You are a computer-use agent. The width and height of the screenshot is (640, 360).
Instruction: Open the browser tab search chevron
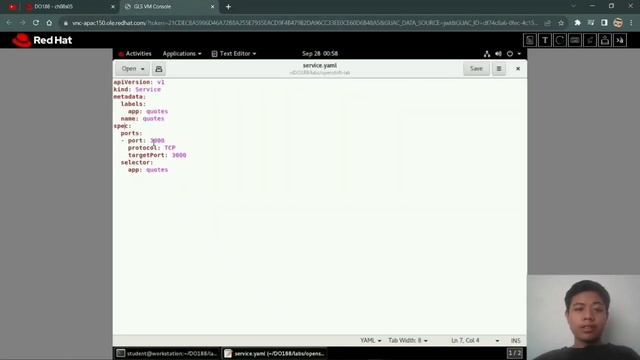click(573, 7)
